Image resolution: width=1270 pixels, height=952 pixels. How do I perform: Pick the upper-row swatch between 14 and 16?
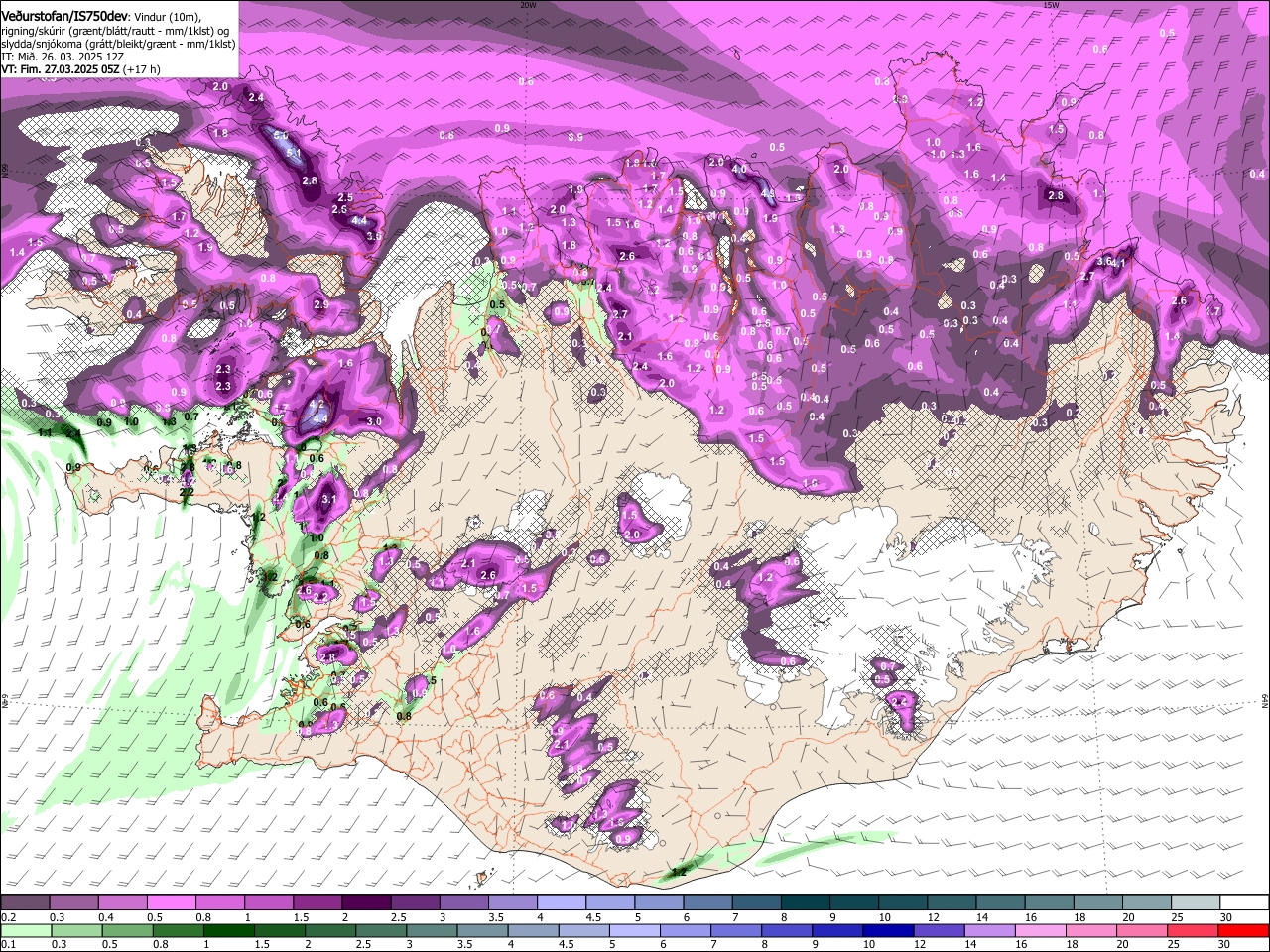coord(999,903)
